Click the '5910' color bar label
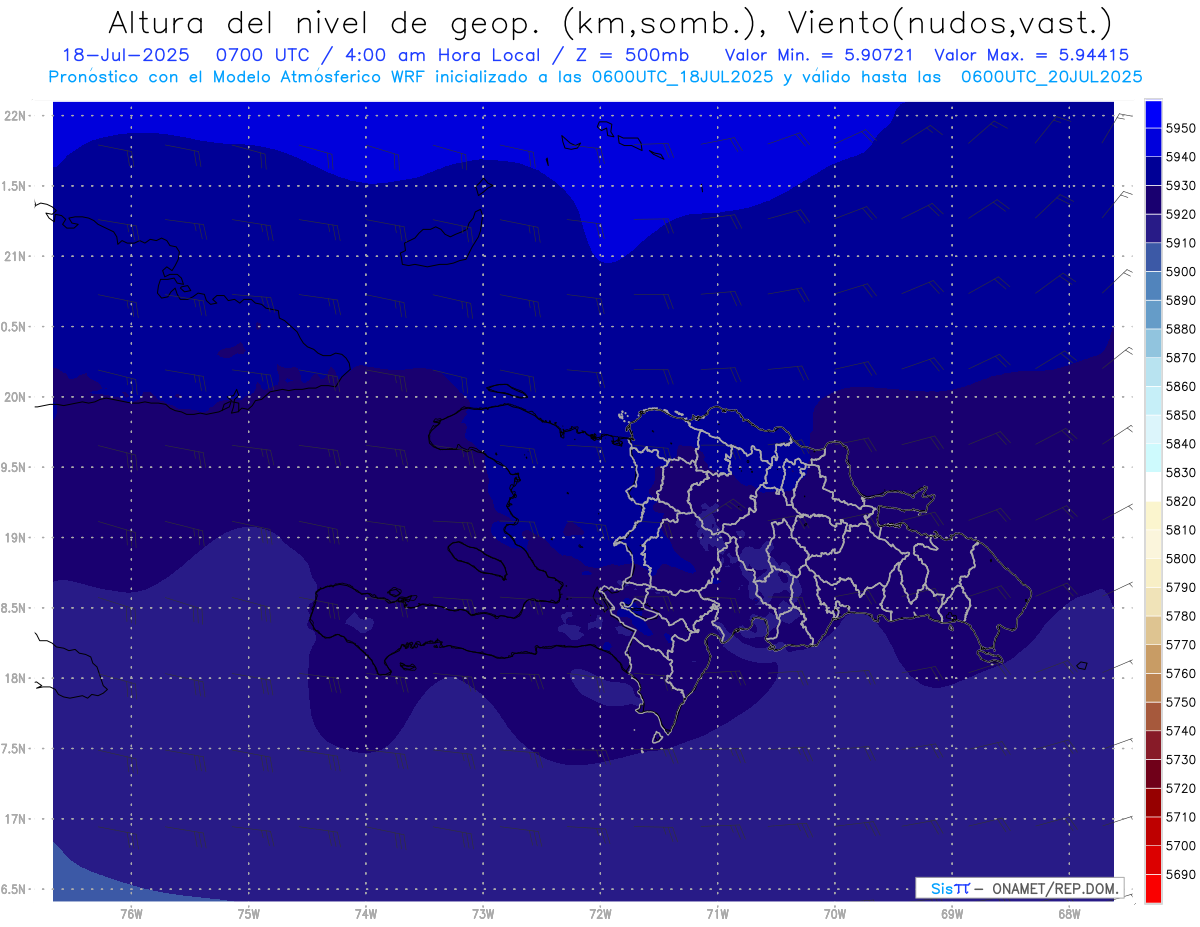 click(1180, 243)
